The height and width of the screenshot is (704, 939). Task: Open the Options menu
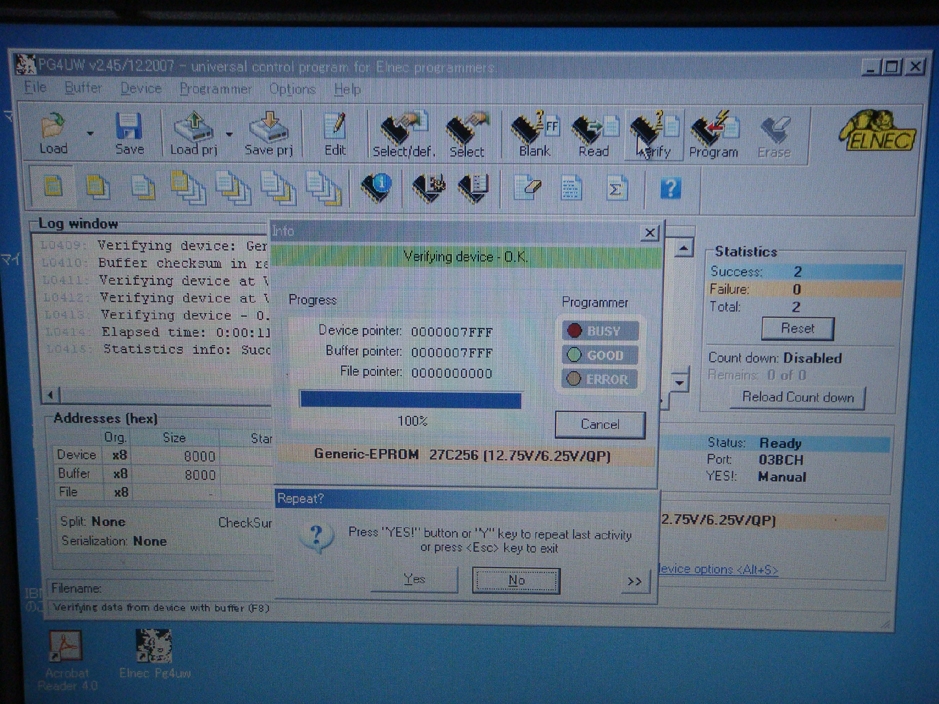point(292,89)
